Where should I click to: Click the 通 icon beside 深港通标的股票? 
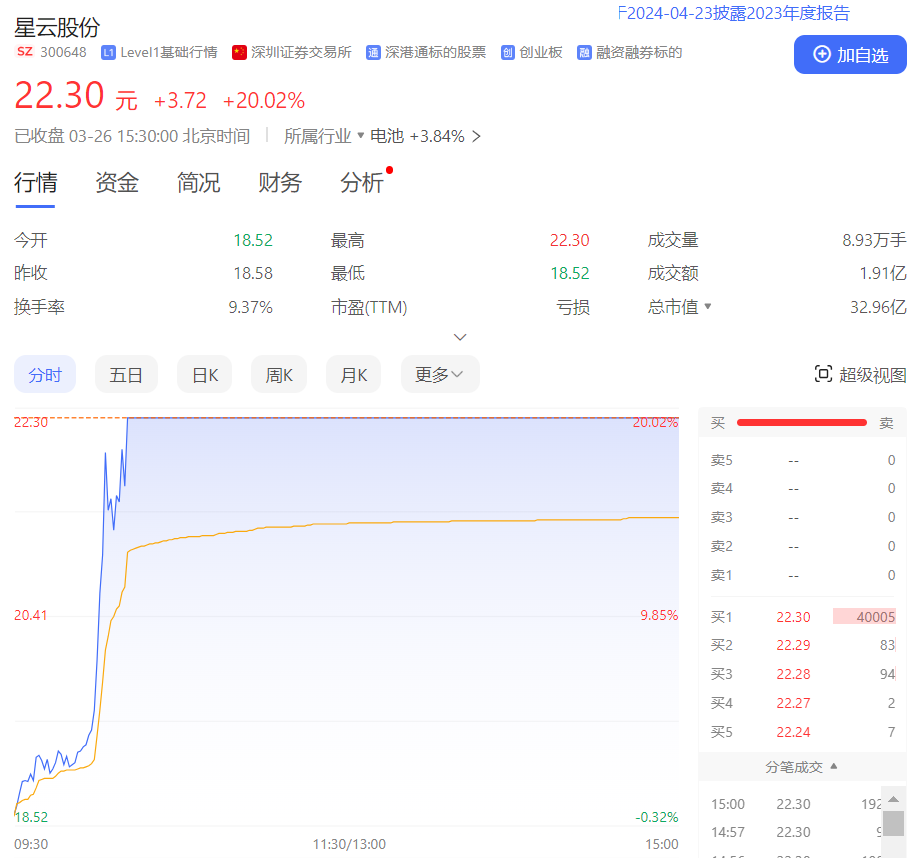pos(373,53)
